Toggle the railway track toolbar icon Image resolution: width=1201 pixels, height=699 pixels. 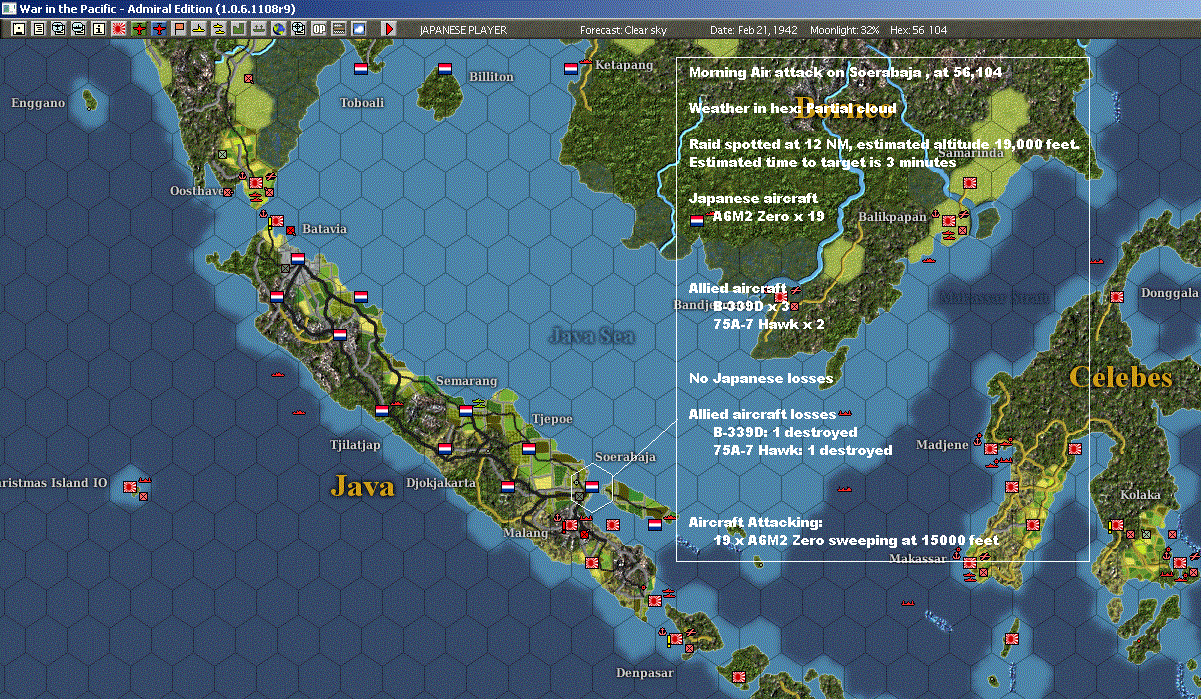[339, 29]
